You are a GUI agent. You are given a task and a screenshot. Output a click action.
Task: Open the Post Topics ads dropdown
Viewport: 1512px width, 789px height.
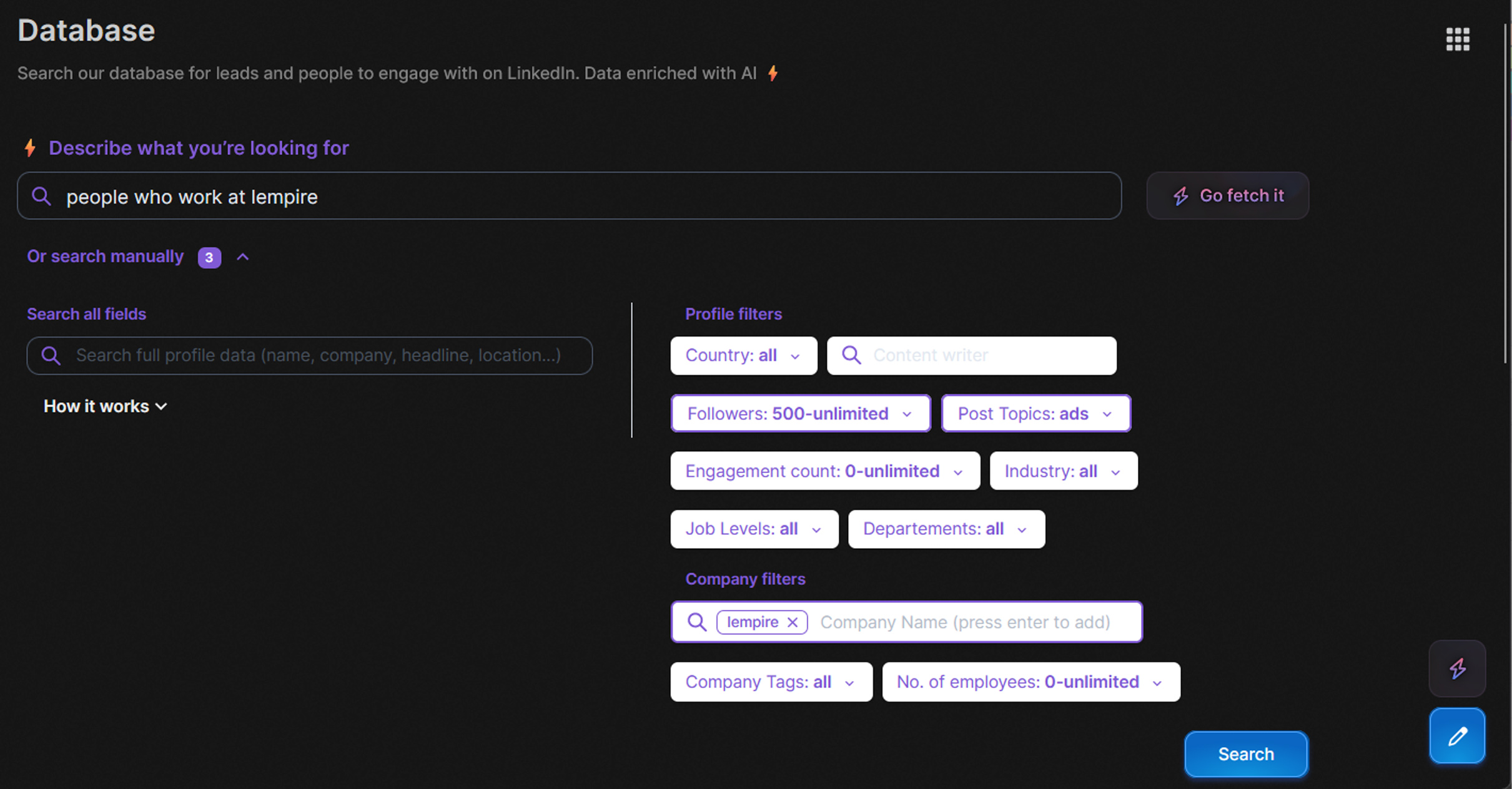[x=1035, y=413]
